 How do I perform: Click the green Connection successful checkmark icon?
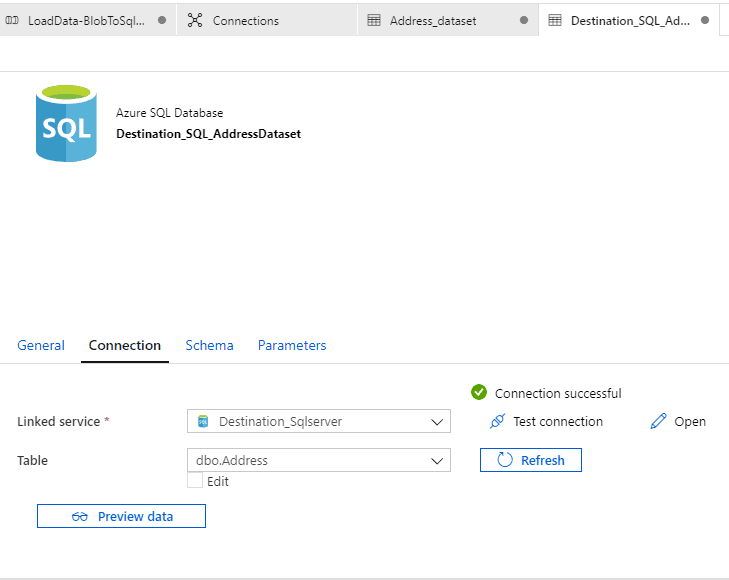point(478,392)
